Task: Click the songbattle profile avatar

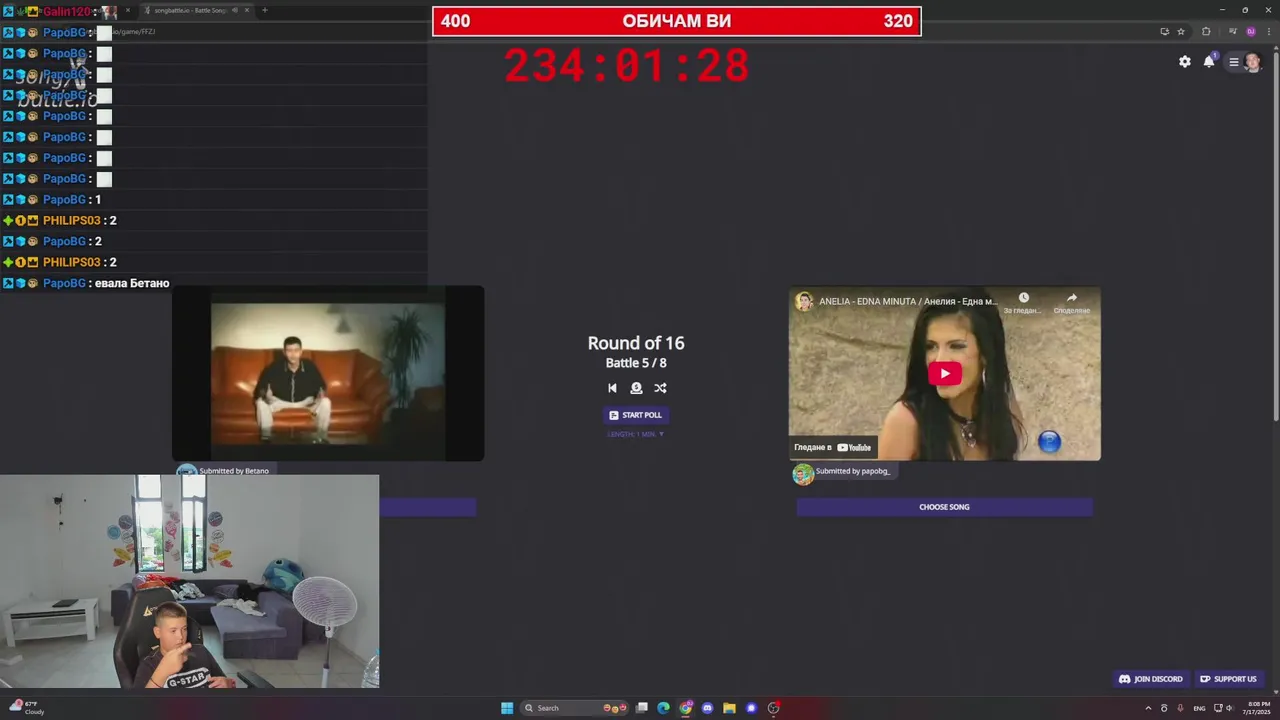Action: [1252, 62]
